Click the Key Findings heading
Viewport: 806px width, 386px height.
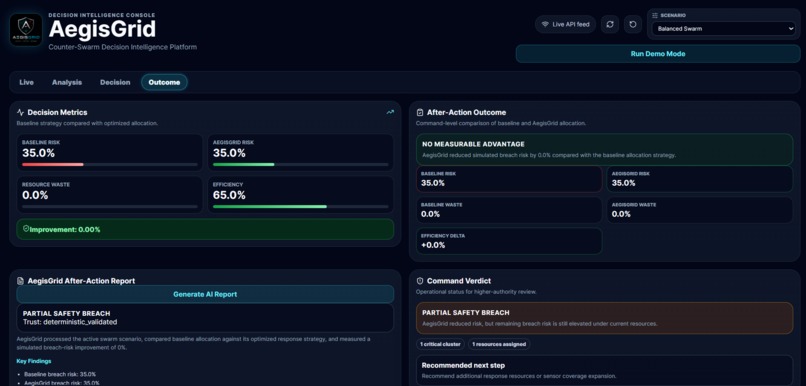(x=34, y=361)
